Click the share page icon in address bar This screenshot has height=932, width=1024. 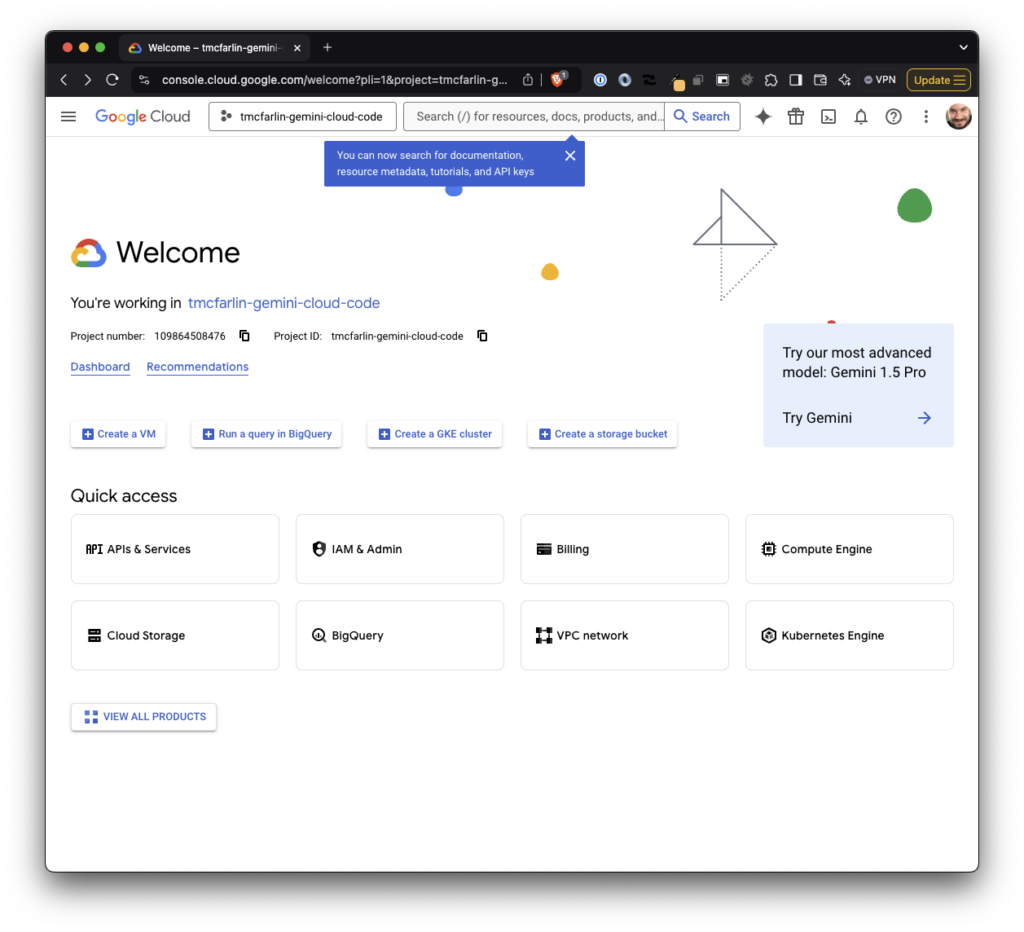coord(528,80)
